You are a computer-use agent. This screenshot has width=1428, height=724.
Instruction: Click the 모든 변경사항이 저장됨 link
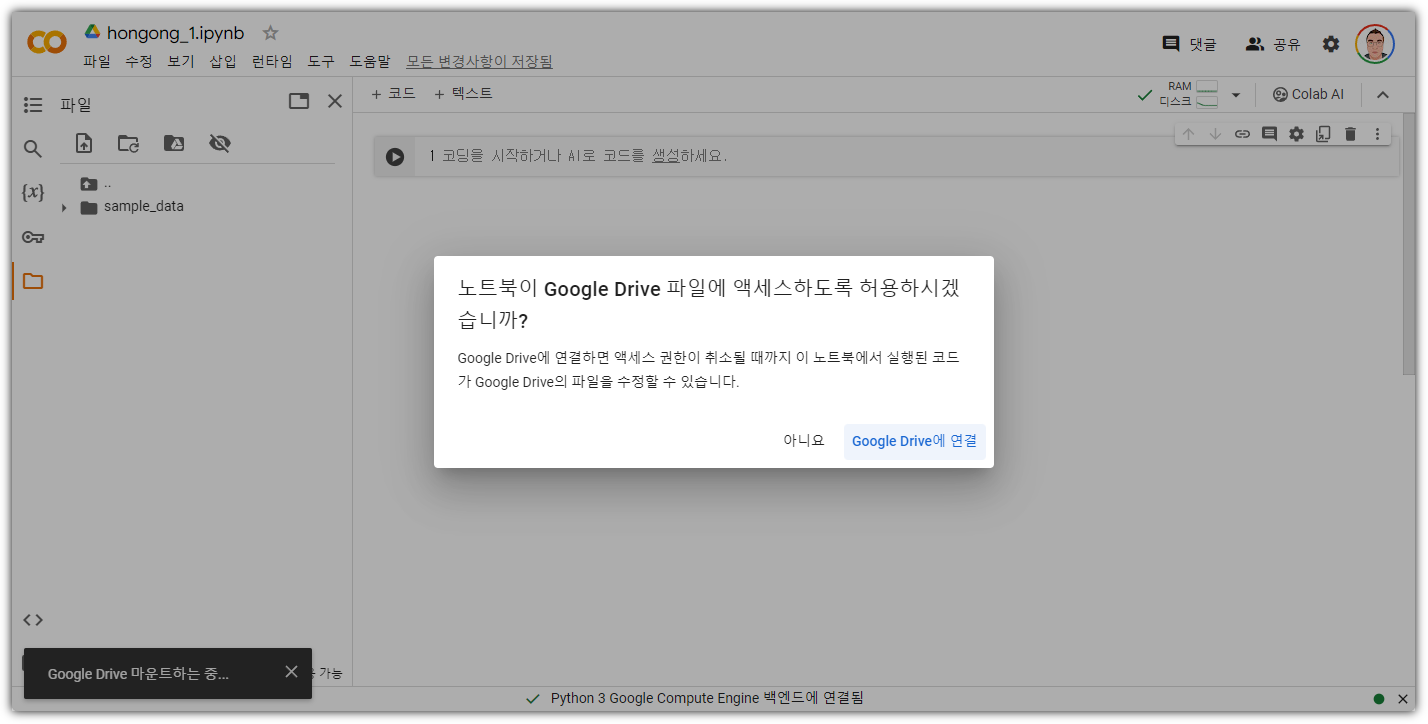pos(479,62)
